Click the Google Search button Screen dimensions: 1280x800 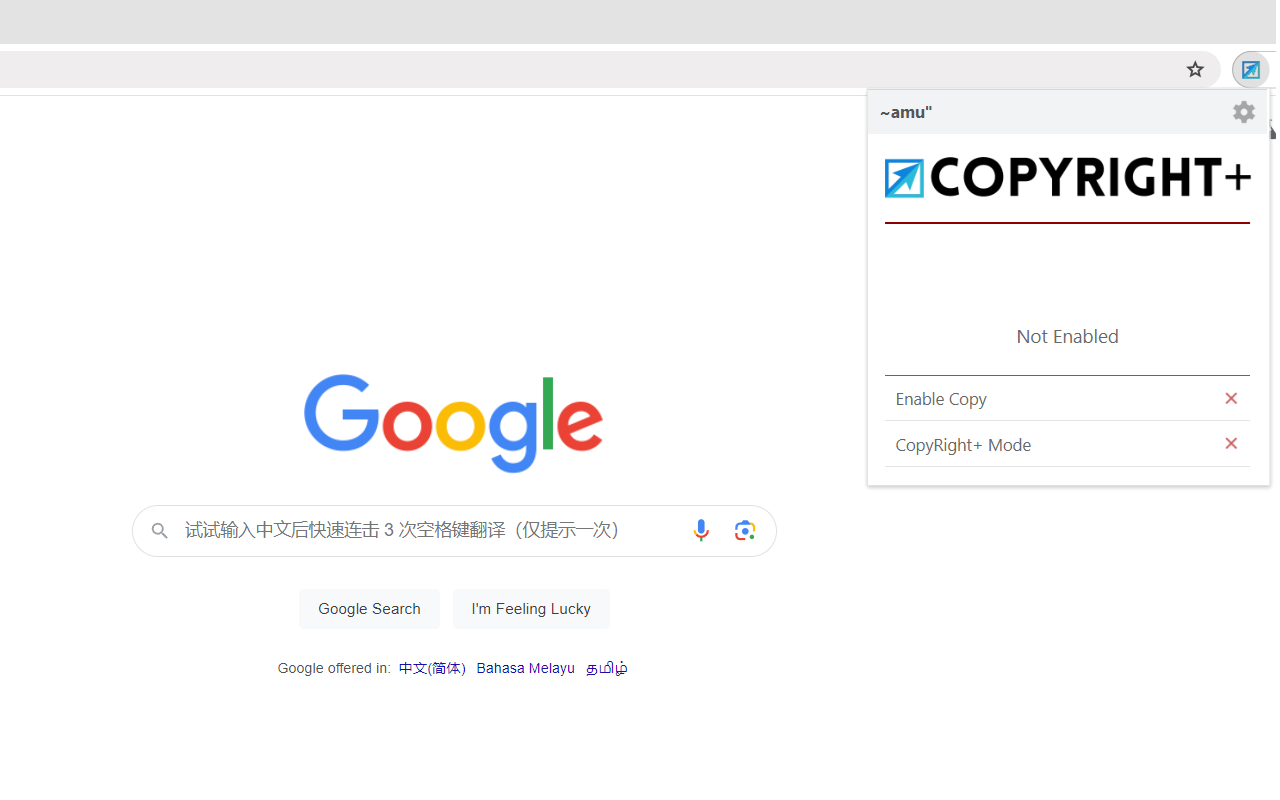[x=369, y=609]
